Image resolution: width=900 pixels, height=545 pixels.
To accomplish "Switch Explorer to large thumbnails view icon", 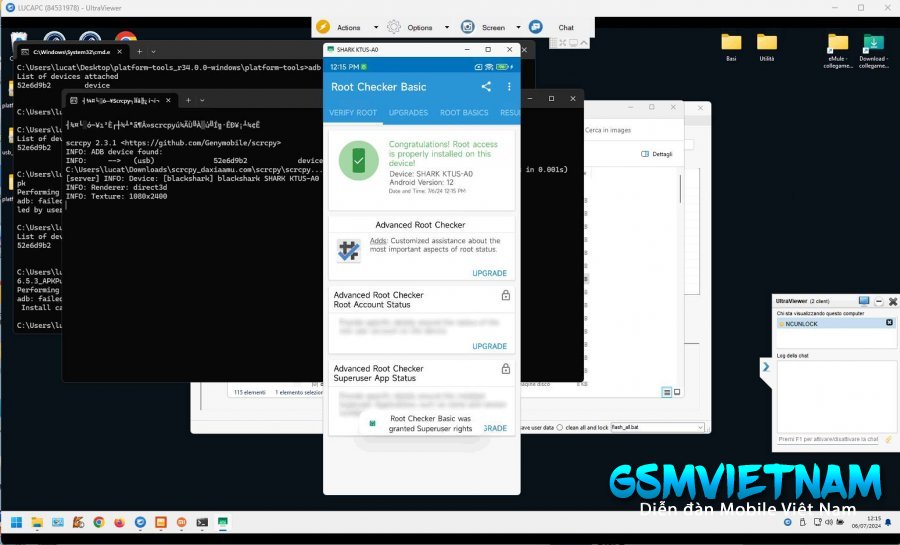I will click(x=677, y=392).
